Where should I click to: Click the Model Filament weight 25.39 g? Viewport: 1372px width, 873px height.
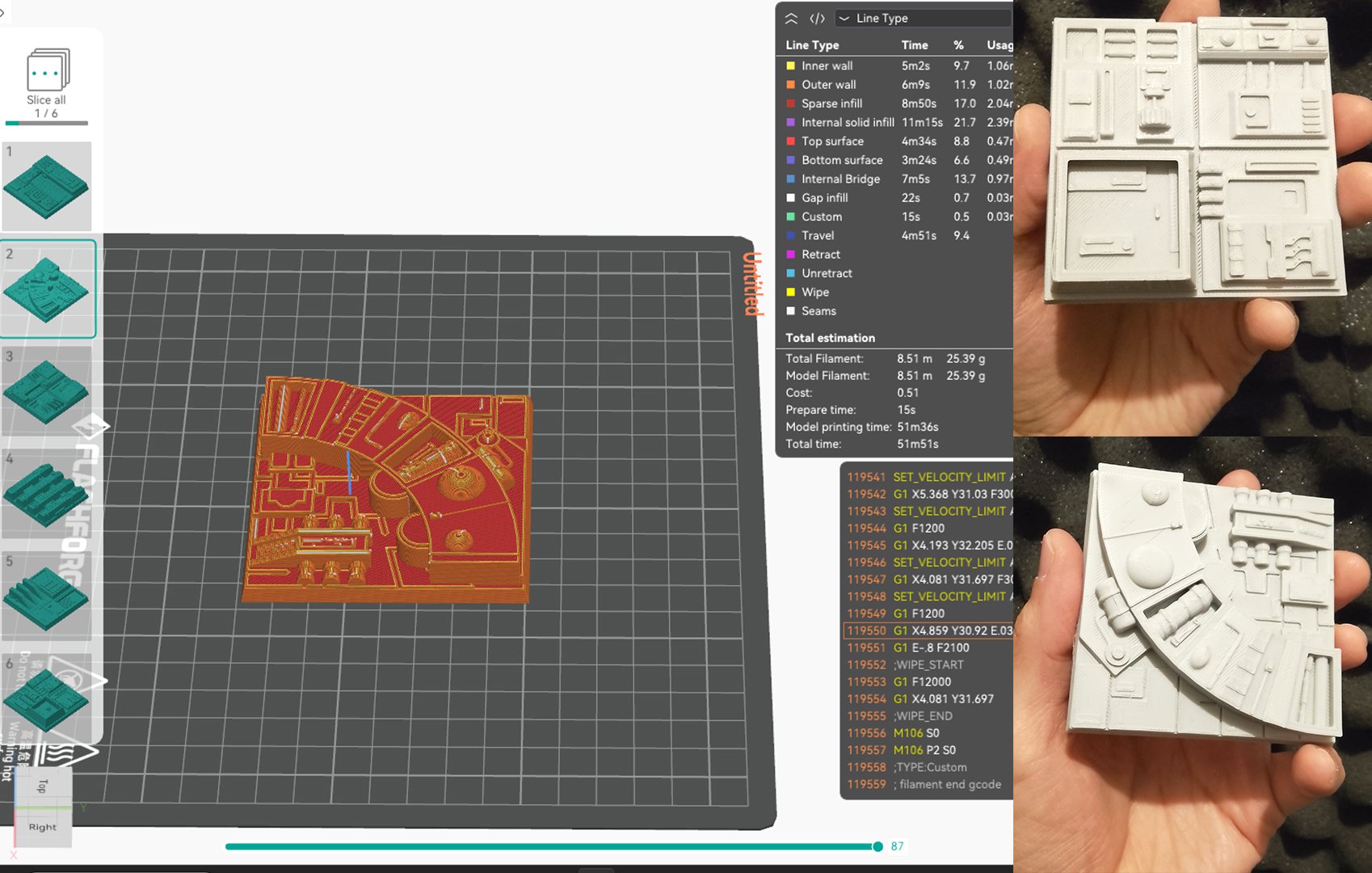966,376
